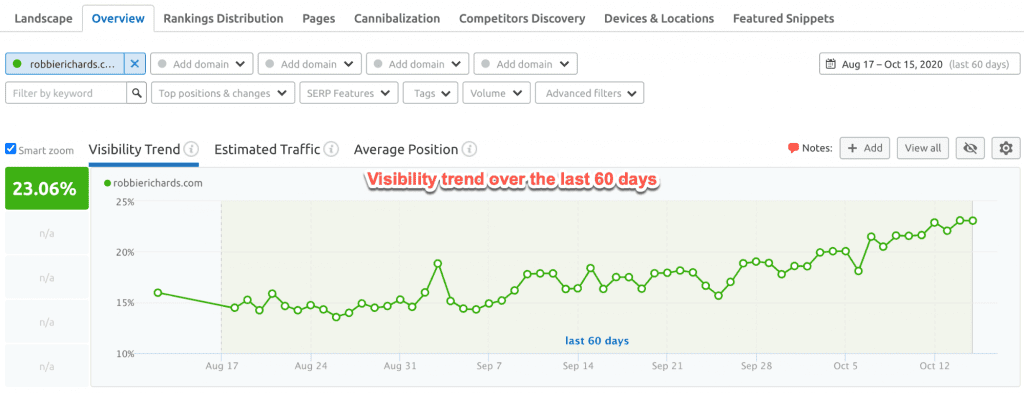The width and height of the screenshot is (1024, 393).
Task: Click the 'last 60 days' chart label
Action: [x=597, y=341]
